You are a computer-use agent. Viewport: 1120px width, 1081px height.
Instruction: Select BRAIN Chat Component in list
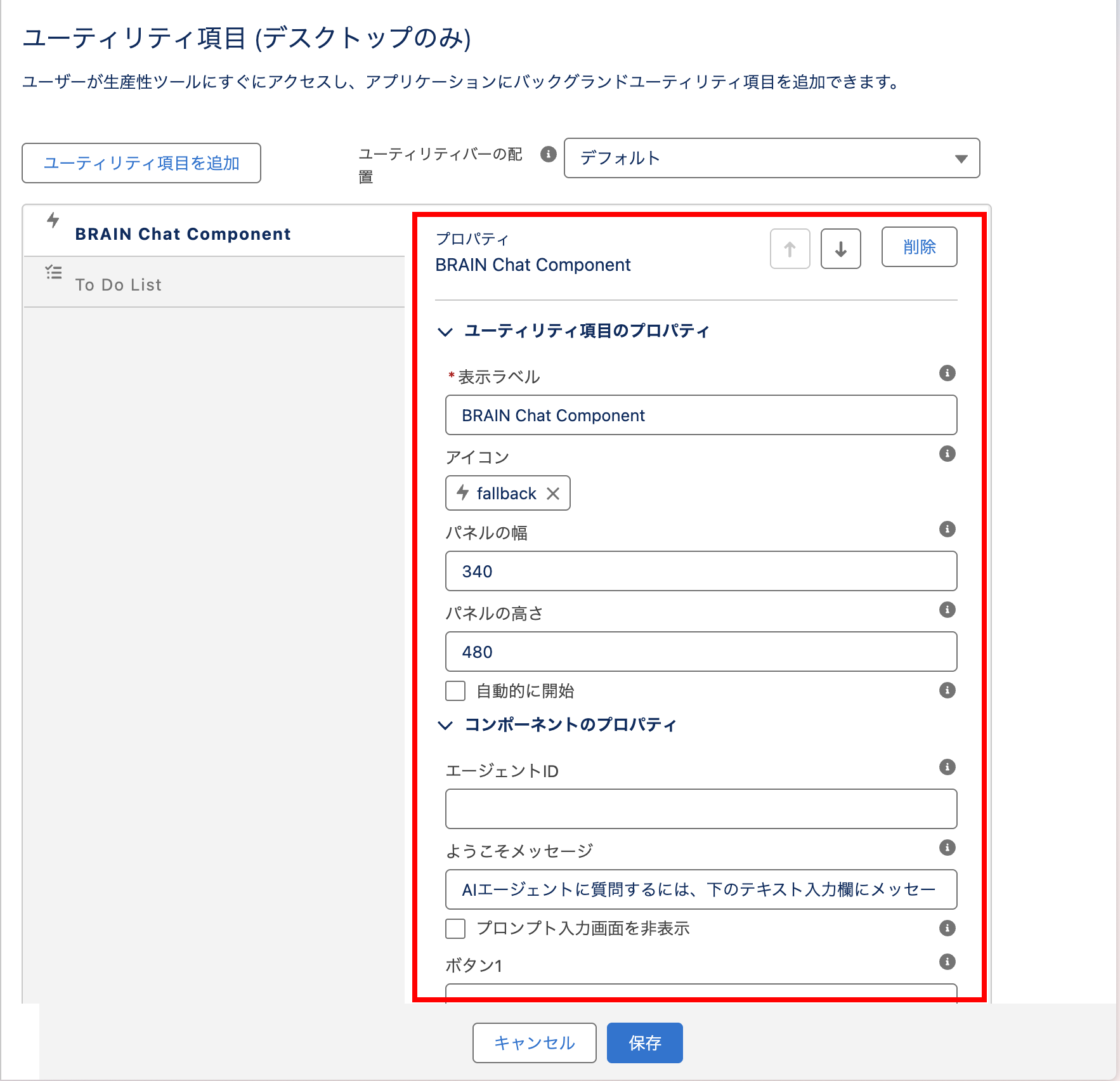(183, 234)
